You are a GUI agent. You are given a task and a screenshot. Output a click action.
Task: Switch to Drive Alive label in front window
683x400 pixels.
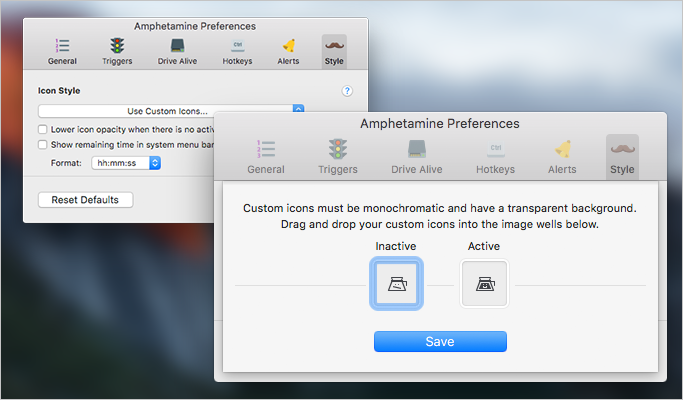[x=417, y=169]
